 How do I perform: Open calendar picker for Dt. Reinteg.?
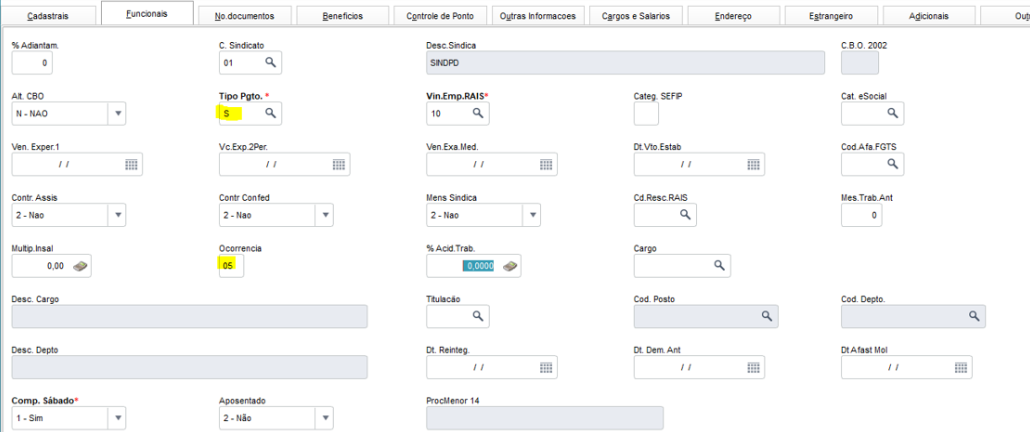[547, 367]
